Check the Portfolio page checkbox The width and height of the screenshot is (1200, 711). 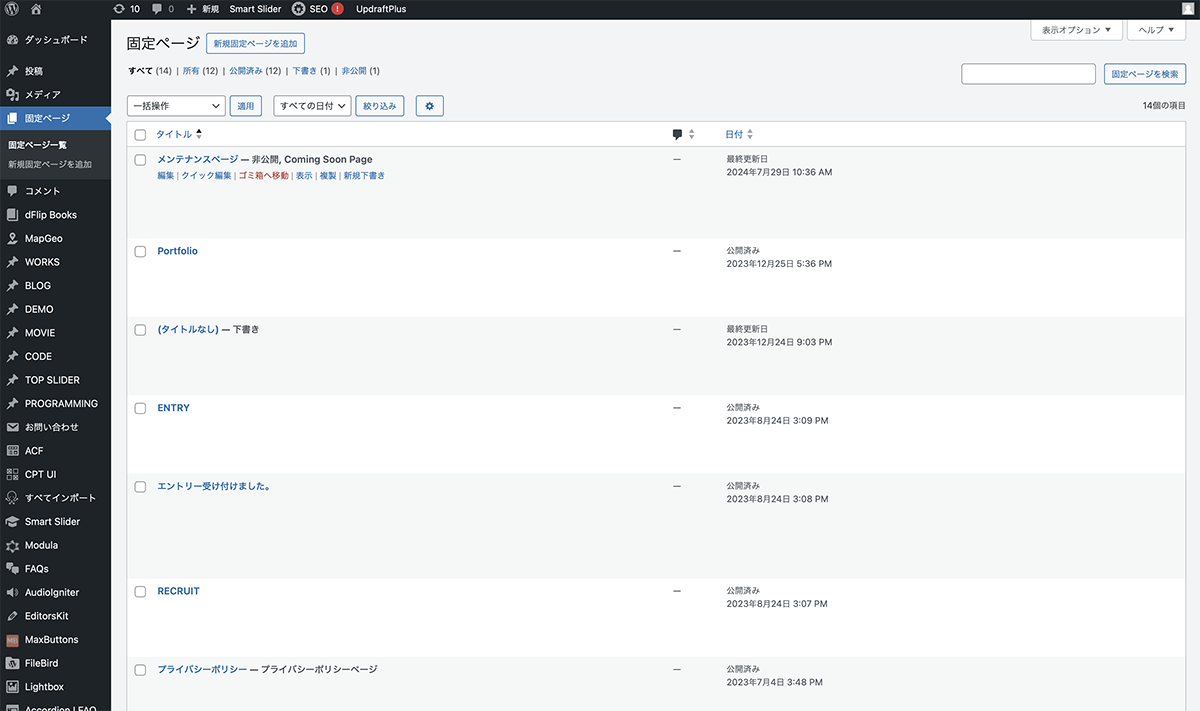pos(141,252)
